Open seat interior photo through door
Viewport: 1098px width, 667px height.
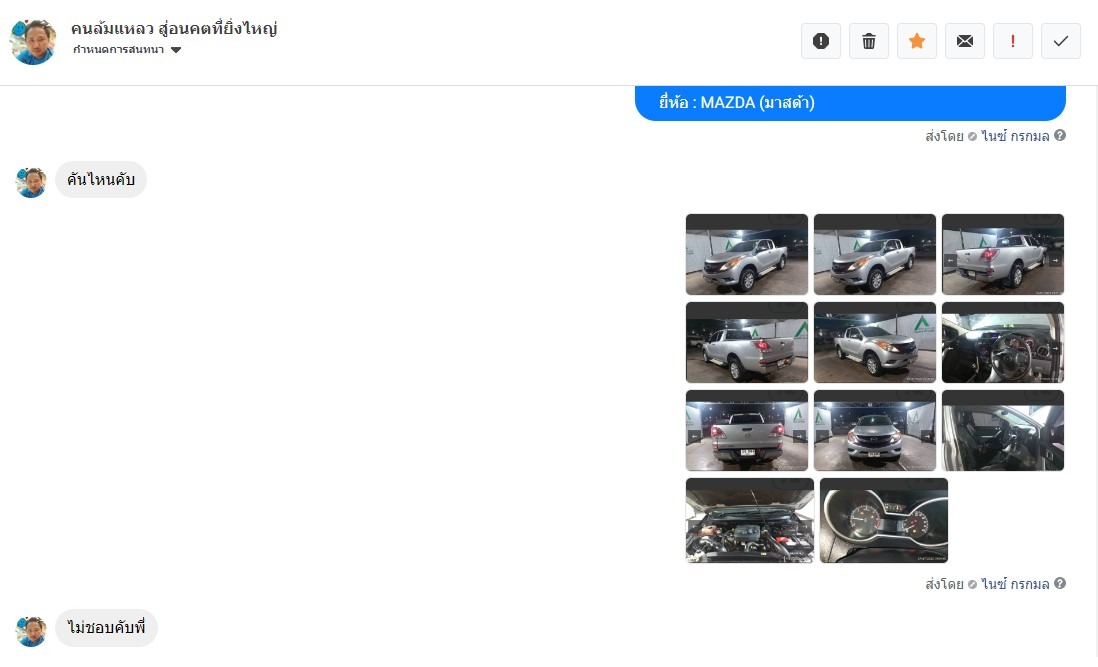tap(1003, 430)
